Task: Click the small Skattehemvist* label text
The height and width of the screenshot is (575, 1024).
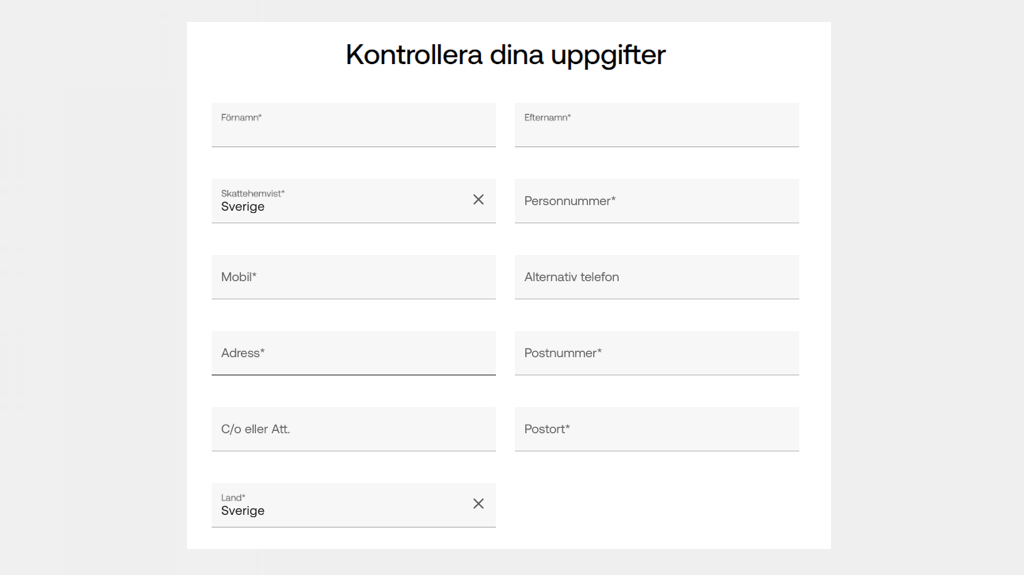Action: [x=253, y=193]
